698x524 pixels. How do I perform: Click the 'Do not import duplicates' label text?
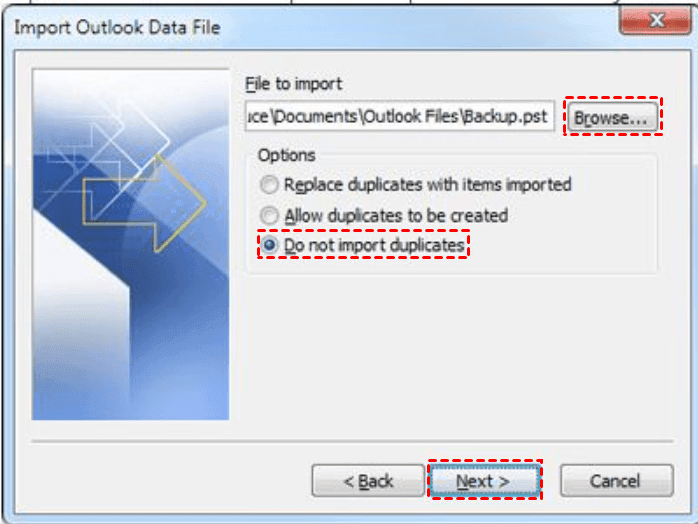click(x=374, y=245)
